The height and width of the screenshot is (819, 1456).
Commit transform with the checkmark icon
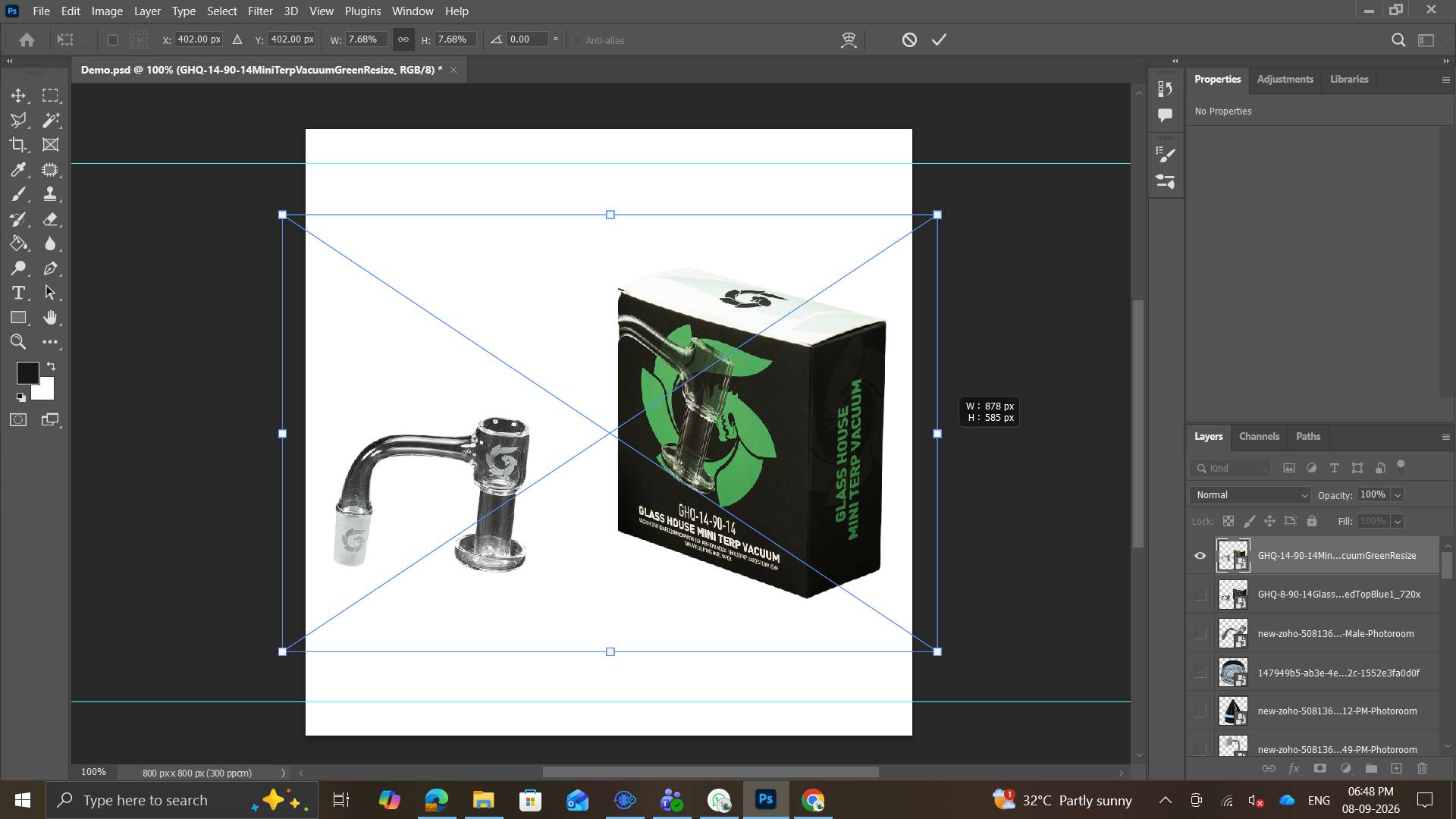tap(939, 39)
